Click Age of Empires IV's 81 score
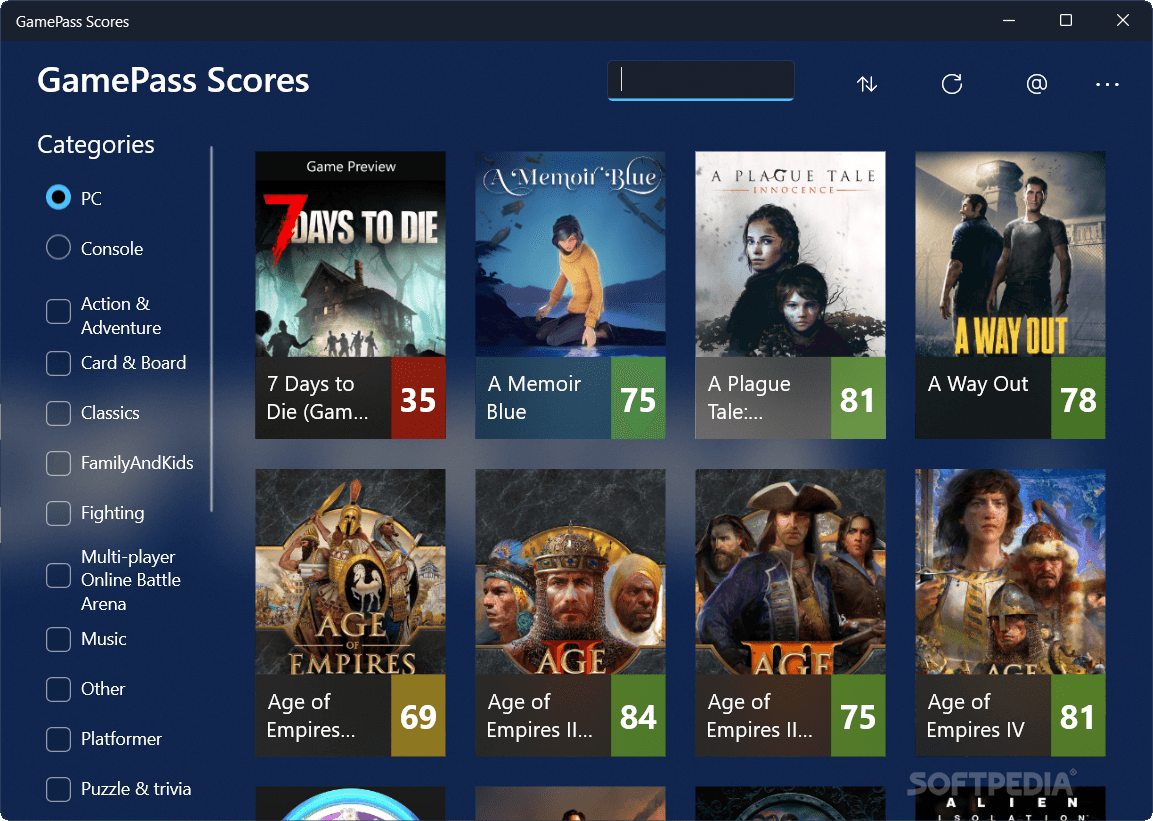The height and width of the screenshot is (821, 1153). tap(1078, 716)
